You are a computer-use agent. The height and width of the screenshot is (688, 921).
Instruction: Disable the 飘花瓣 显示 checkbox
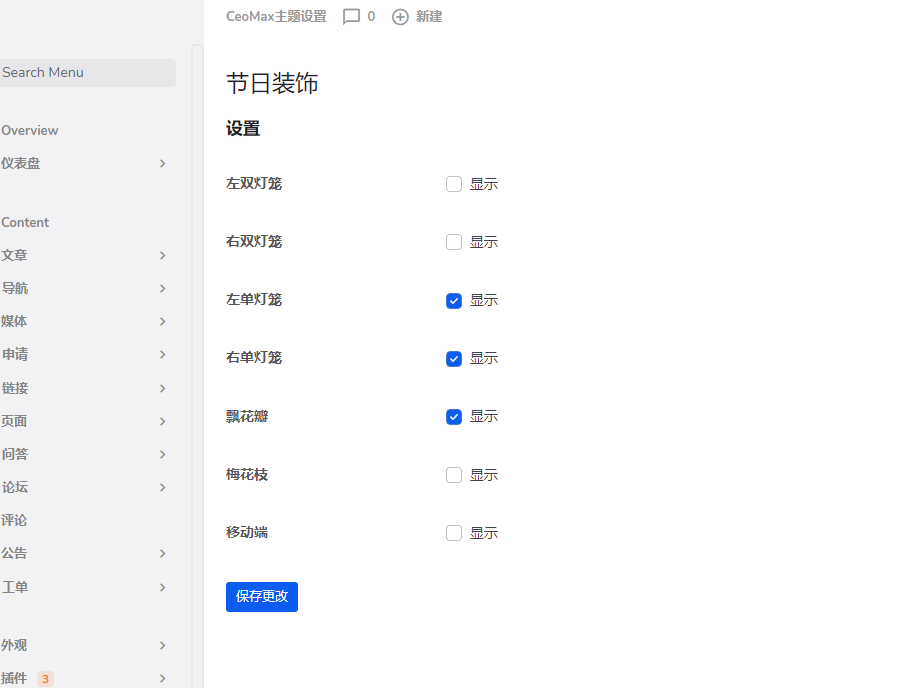click(x=454, y=417)
